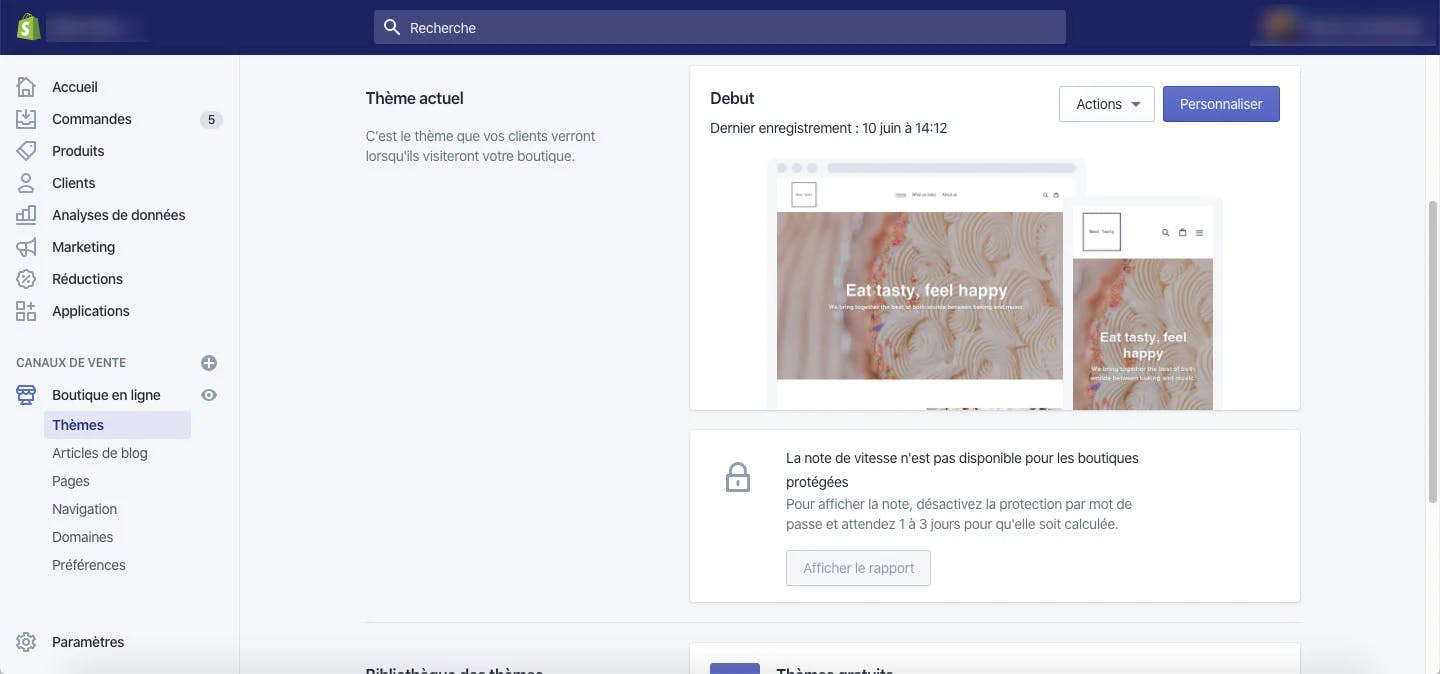
Task: Open Analyses de données
Action: click(119, 215)
